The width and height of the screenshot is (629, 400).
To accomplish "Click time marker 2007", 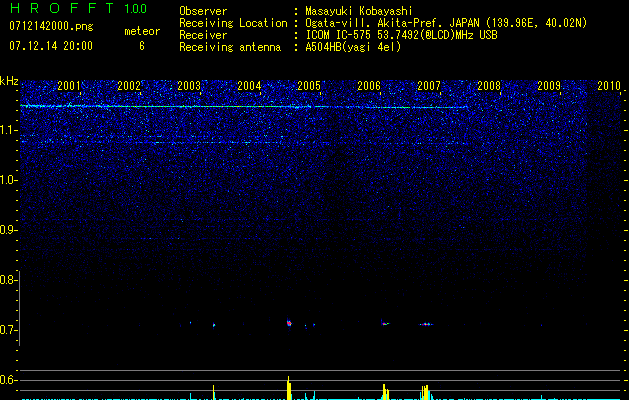I will coord(429,85).
